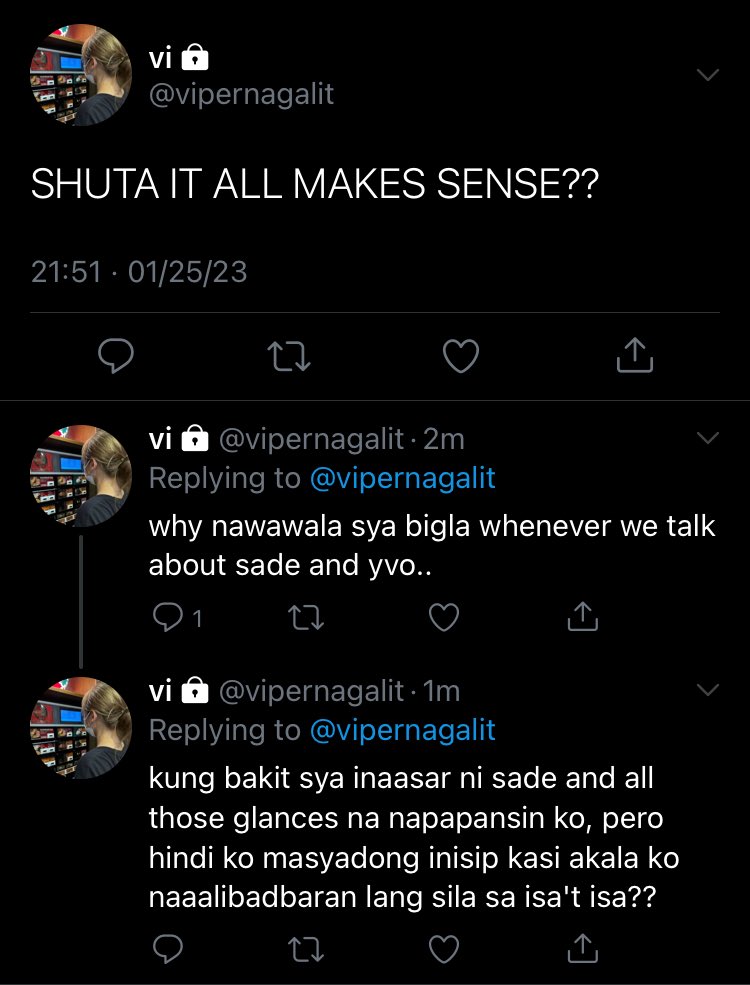Reply to the sade and yvo tweet

click(x=177, y=618)
